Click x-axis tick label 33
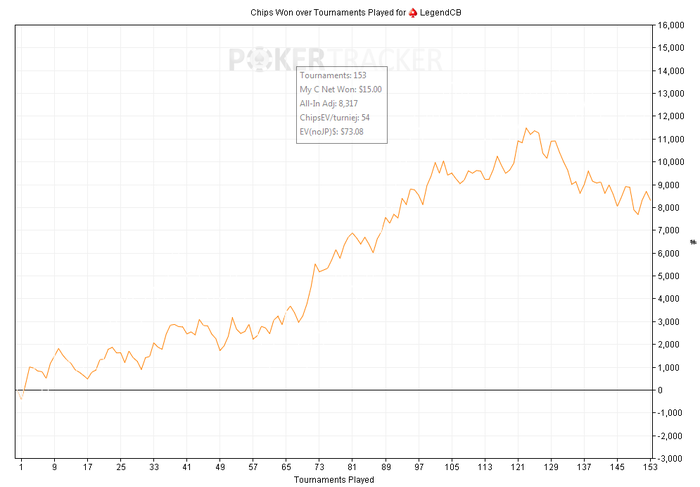 click(154, 467)
